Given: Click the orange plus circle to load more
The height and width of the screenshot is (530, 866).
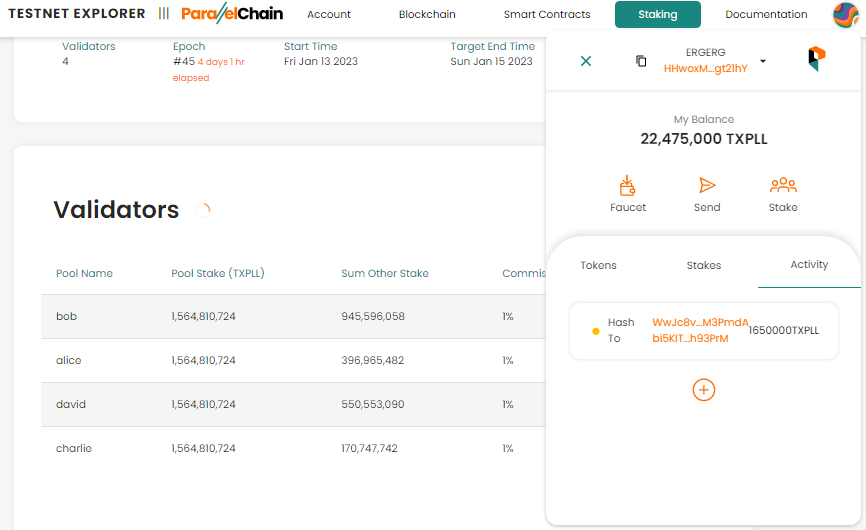Looking at the screenshot, I should [704, 390].
